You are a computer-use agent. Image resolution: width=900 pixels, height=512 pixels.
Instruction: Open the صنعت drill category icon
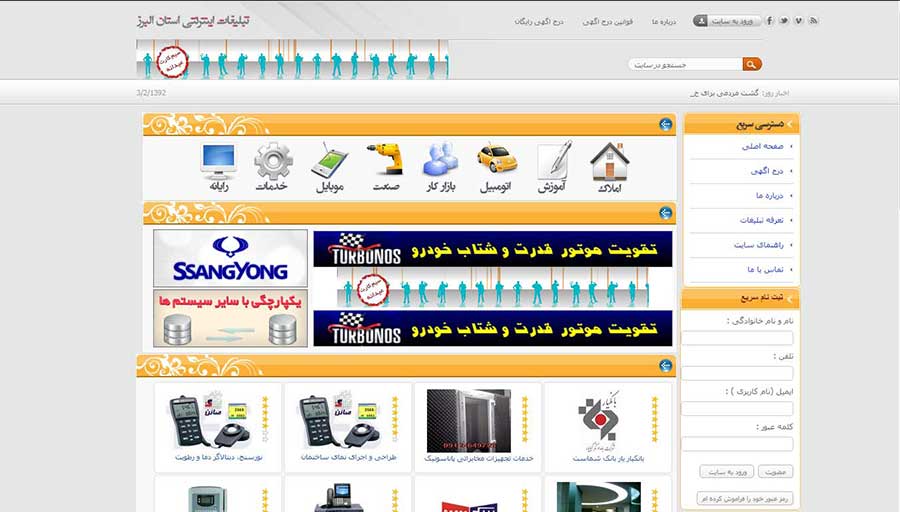(x=385, y=159)
